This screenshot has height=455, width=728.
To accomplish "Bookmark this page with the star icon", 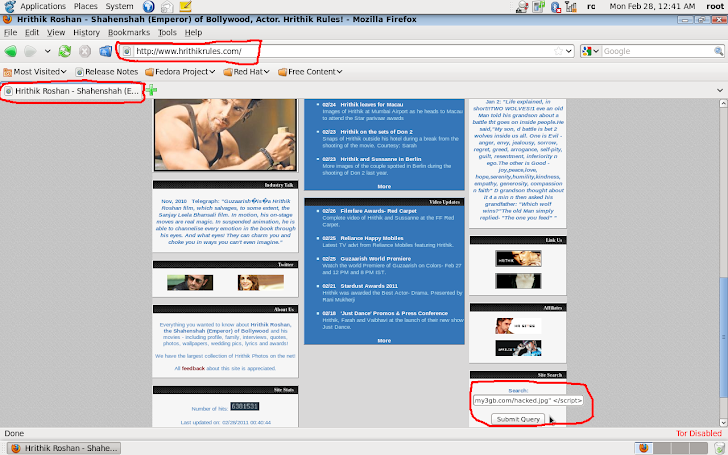I will coord(559,51).
